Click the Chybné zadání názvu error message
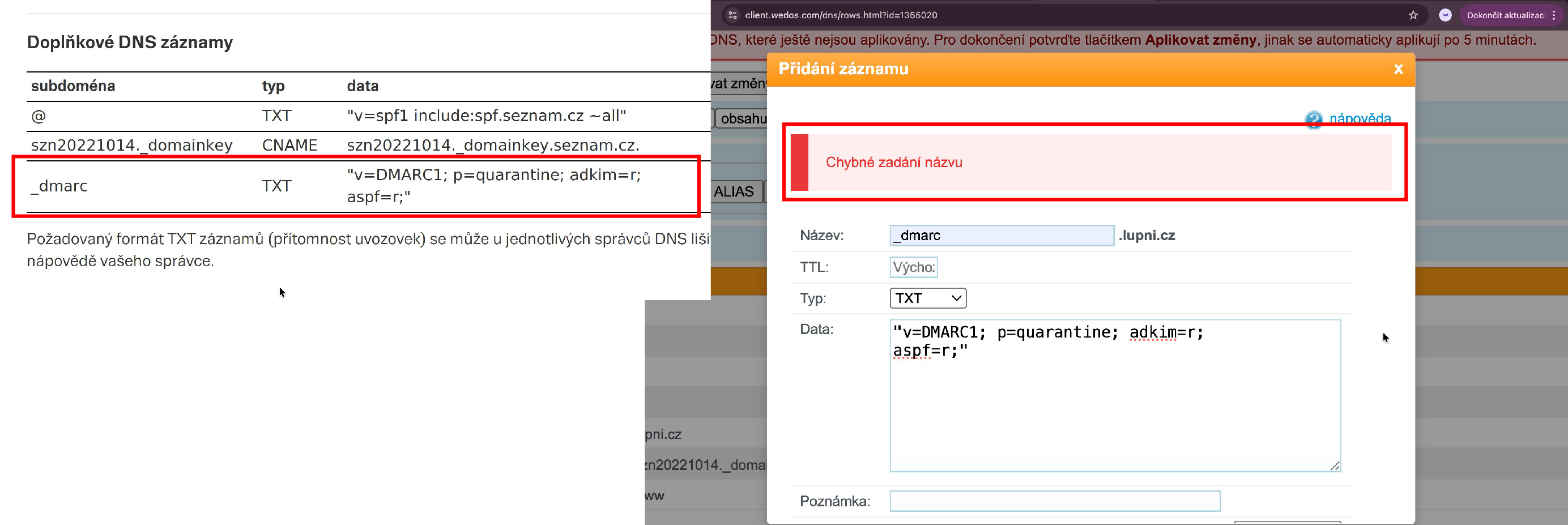 893,163
